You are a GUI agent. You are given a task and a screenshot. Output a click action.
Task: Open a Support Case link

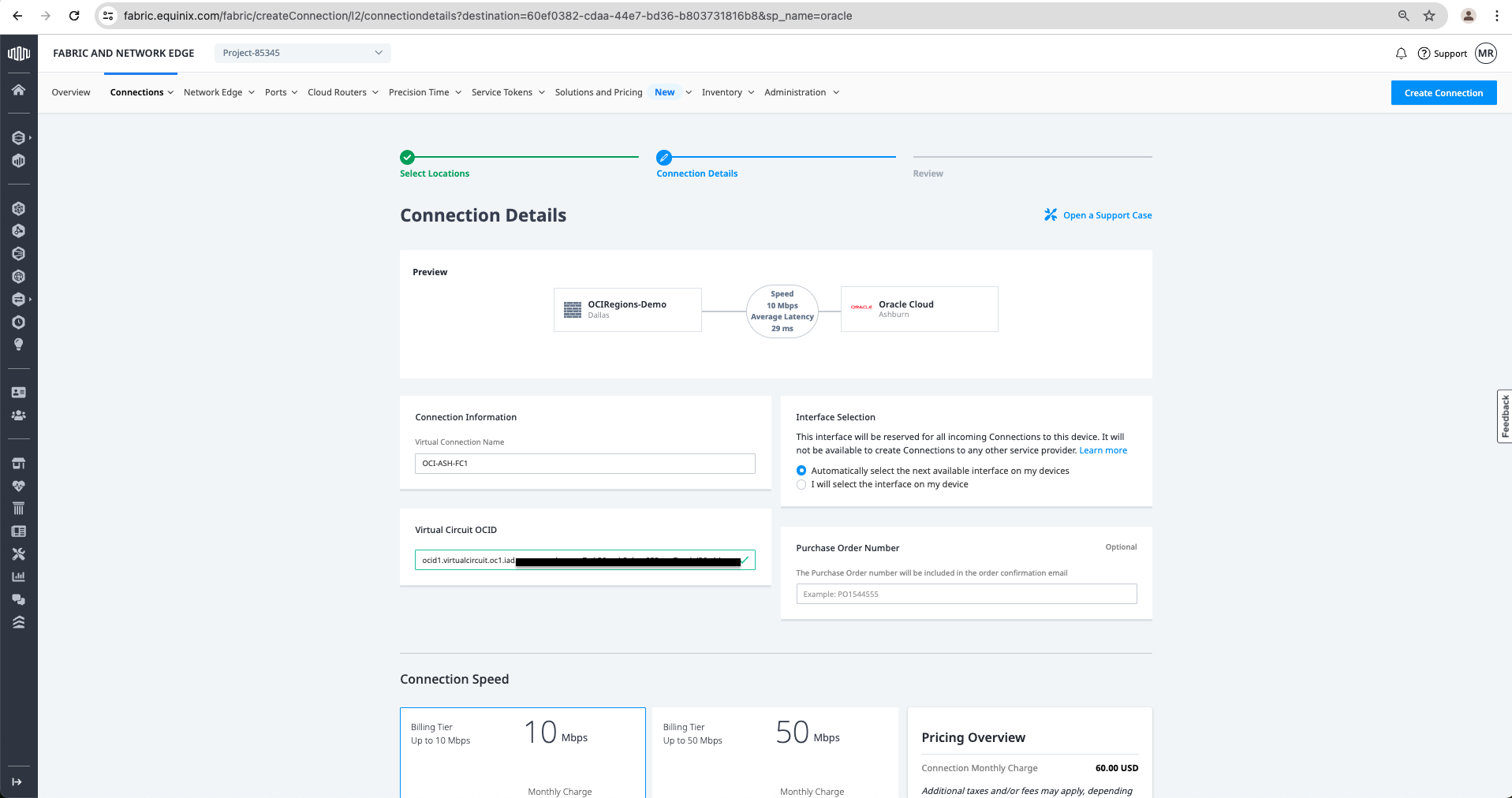[1107, 215]
